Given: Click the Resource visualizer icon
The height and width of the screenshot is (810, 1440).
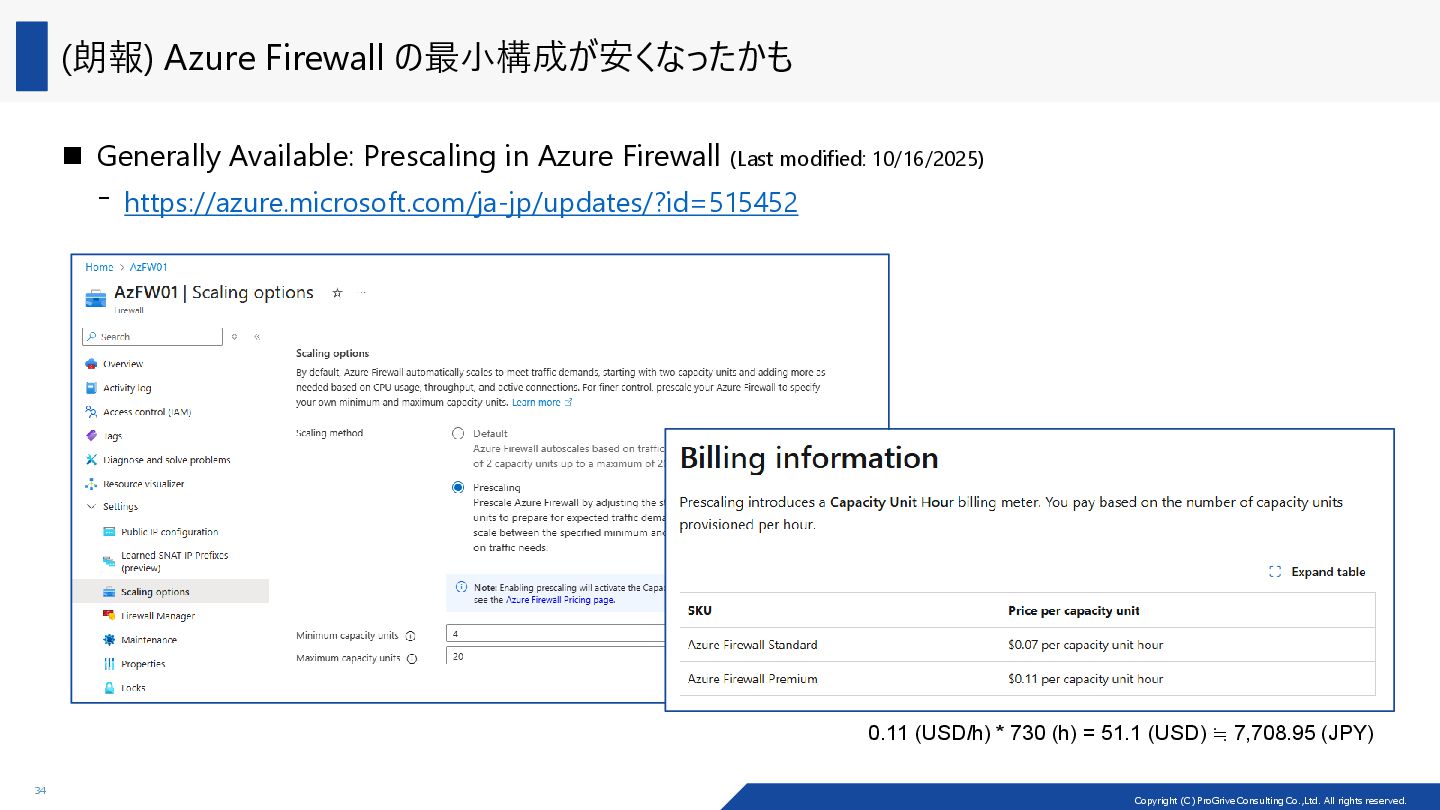Looking at the screenshot, I should point(91,484).
